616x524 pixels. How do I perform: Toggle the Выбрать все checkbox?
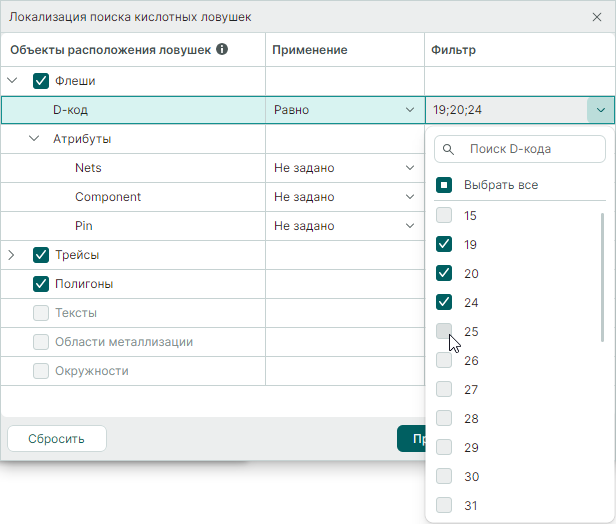tap(444, 185)
